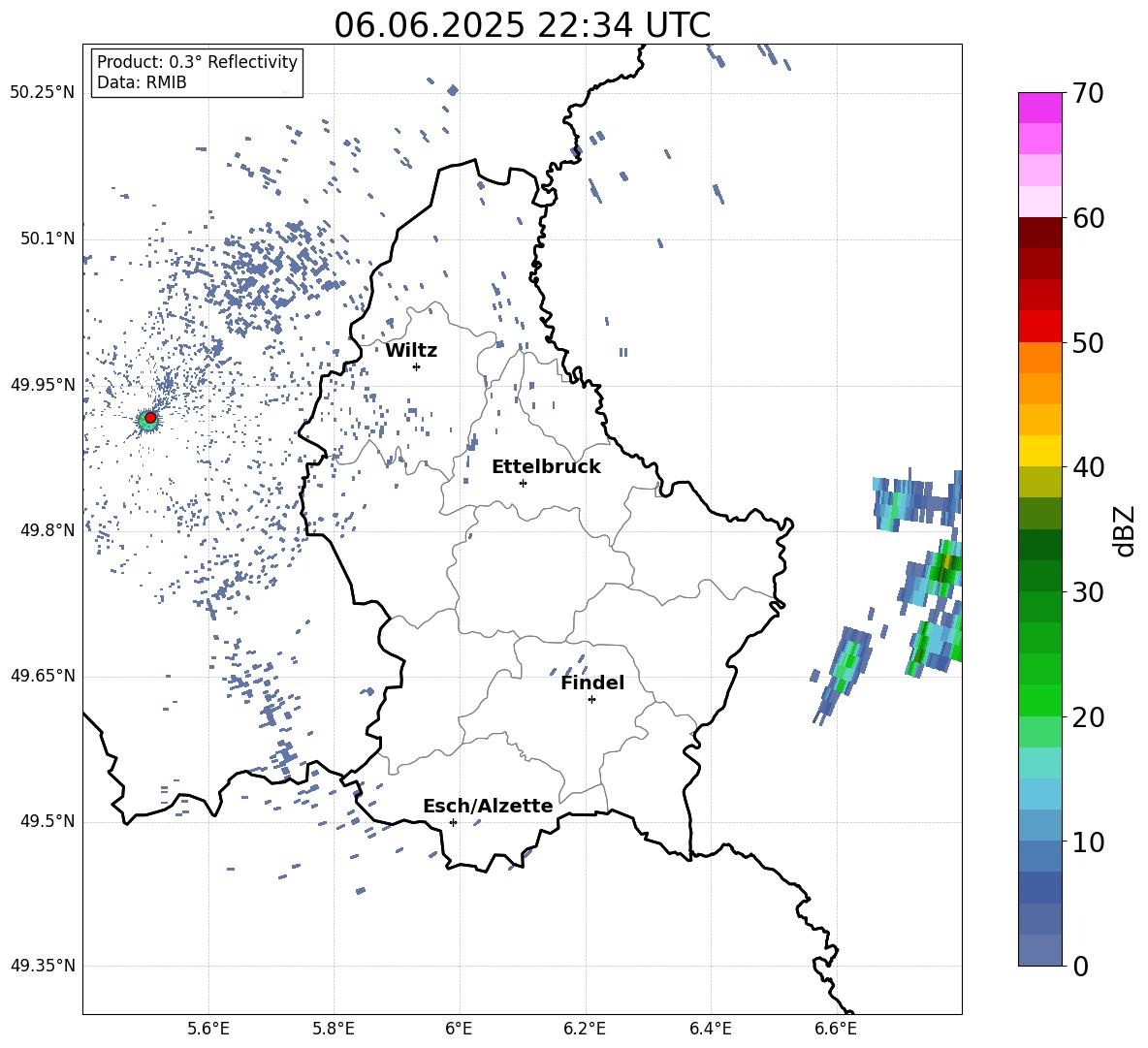This screenshot has height=1048, width=1148.
Task: Click the longitude label '6.2°E'
Action: (585, 1029)
